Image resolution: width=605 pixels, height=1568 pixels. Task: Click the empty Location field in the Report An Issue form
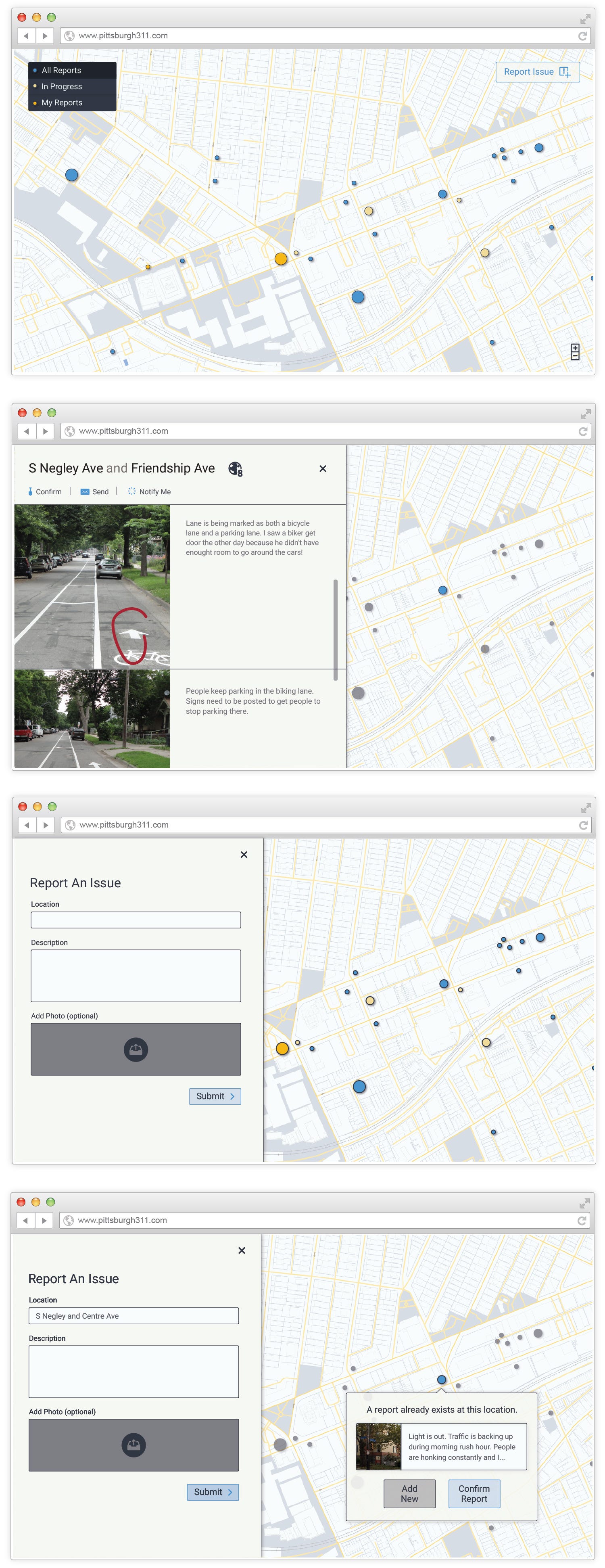point(136,920)
